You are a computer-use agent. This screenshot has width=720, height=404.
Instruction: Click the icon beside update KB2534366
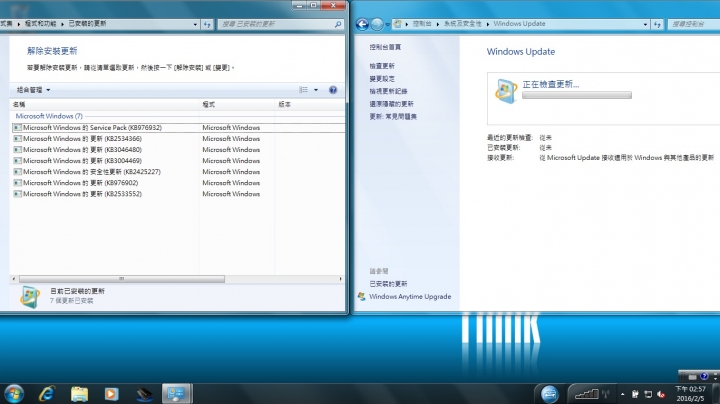click(x=17, y=139)
